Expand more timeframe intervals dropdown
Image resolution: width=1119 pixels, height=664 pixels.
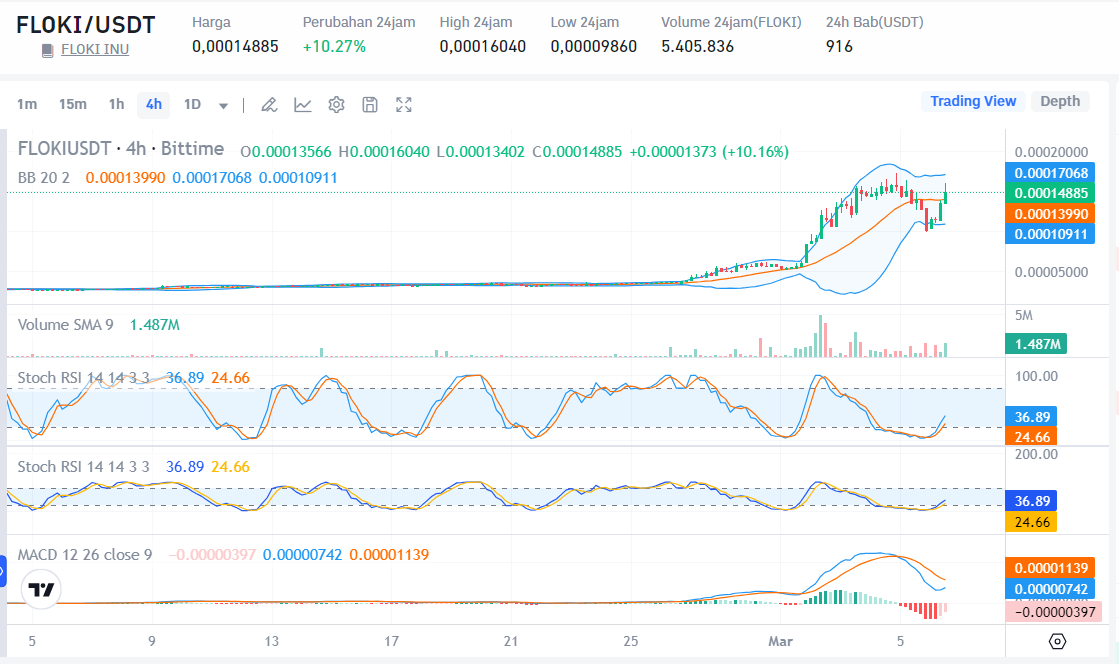[223, 105]
